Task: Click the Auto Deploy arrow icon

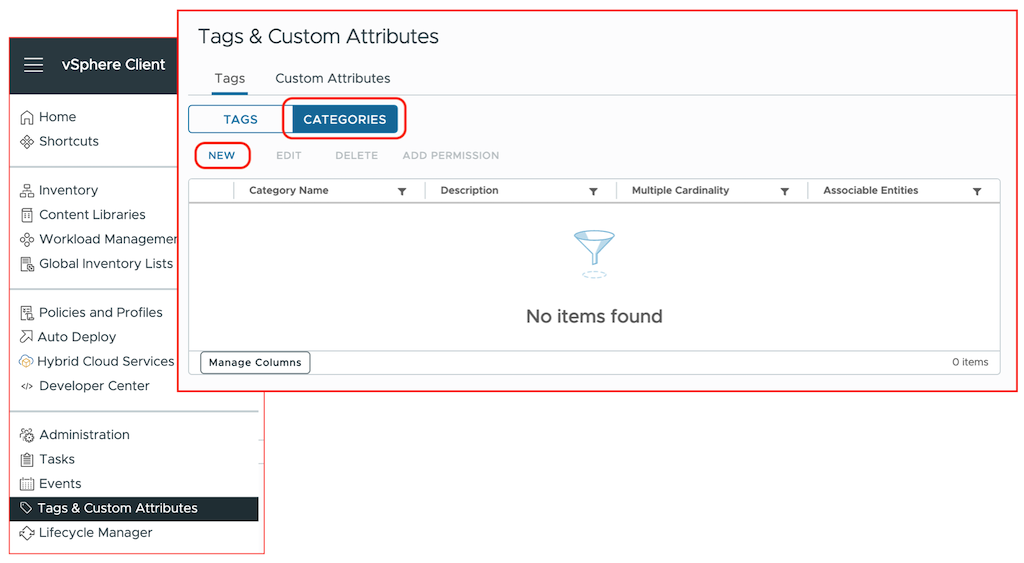Action: [26, 337]
